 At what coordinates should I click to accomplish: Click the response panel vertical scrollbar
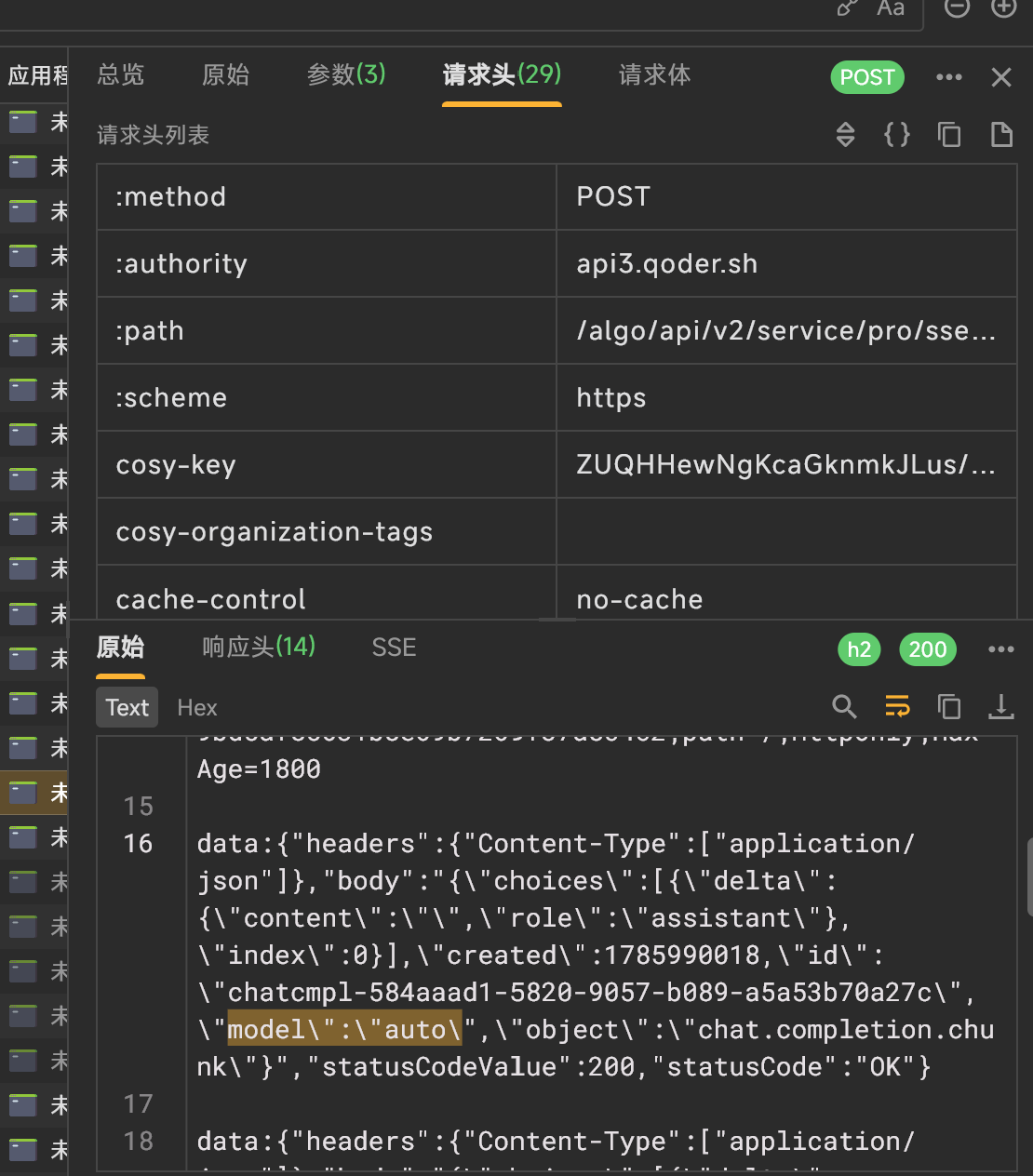coord(1028,877)
